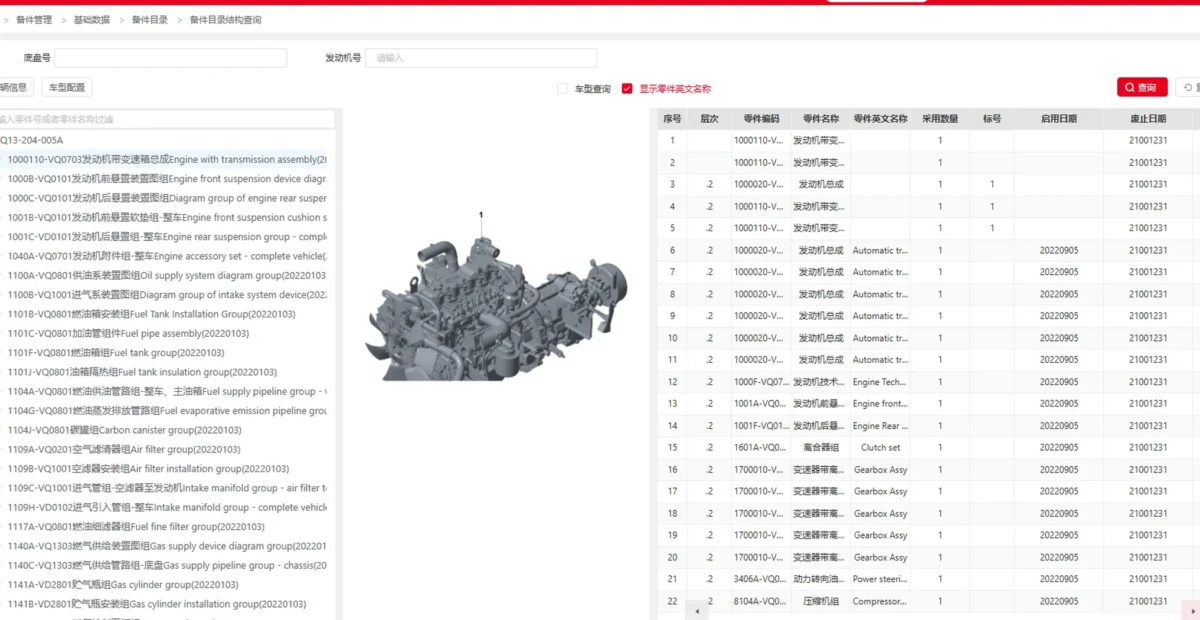Focus the 发动机号 input field

click(480, 58)
